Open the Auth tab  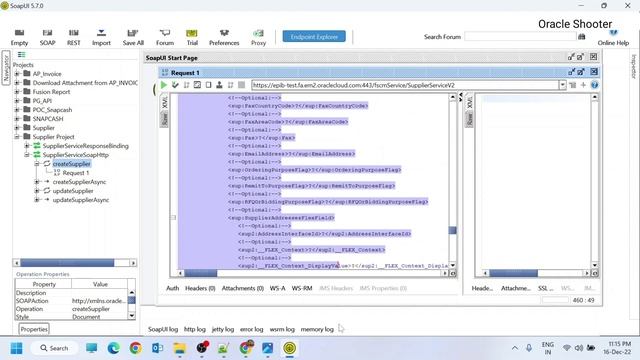click(173, 288)
